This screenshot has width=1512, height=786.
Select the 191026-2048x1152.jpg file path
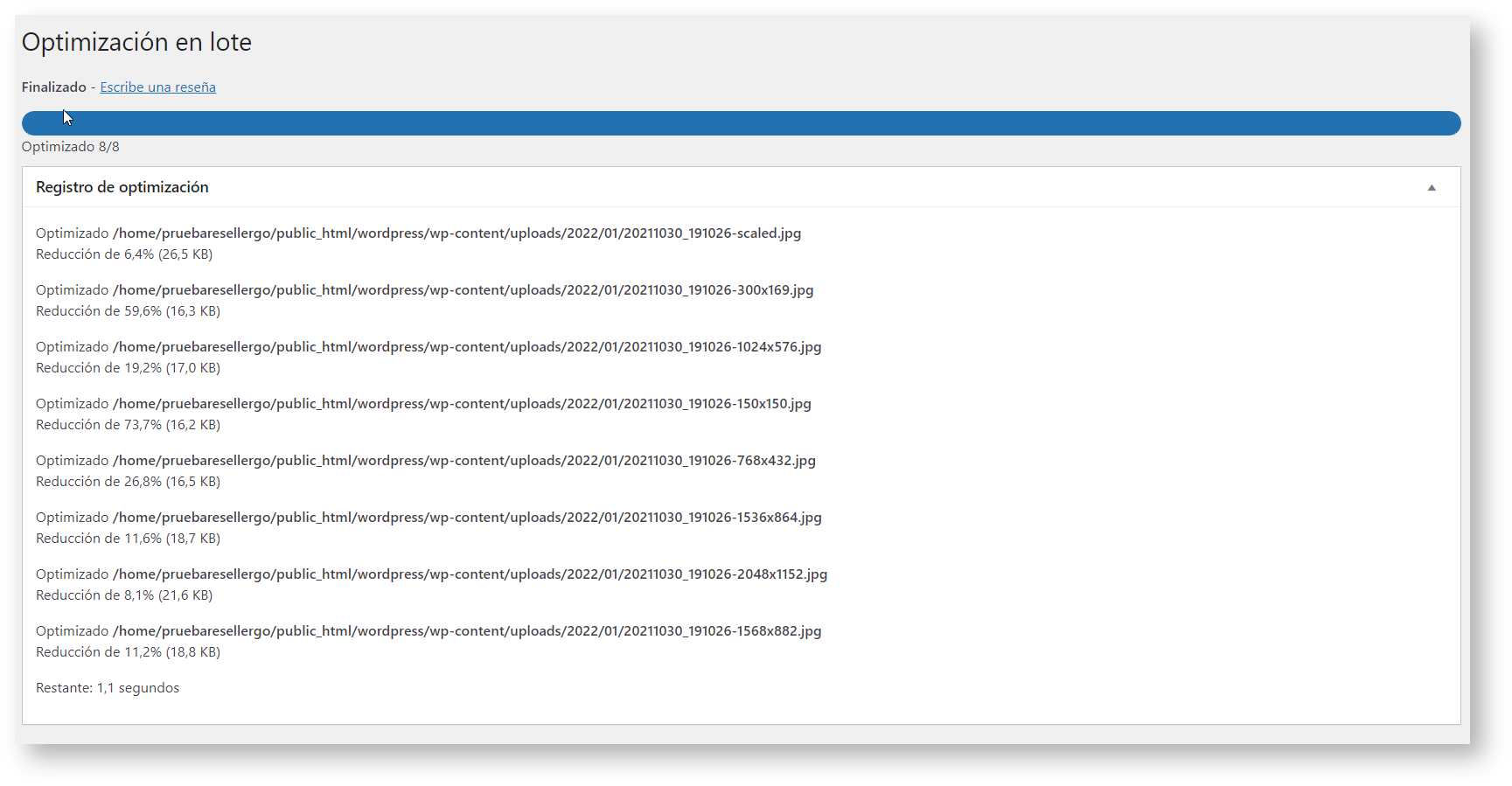(470, 574)
